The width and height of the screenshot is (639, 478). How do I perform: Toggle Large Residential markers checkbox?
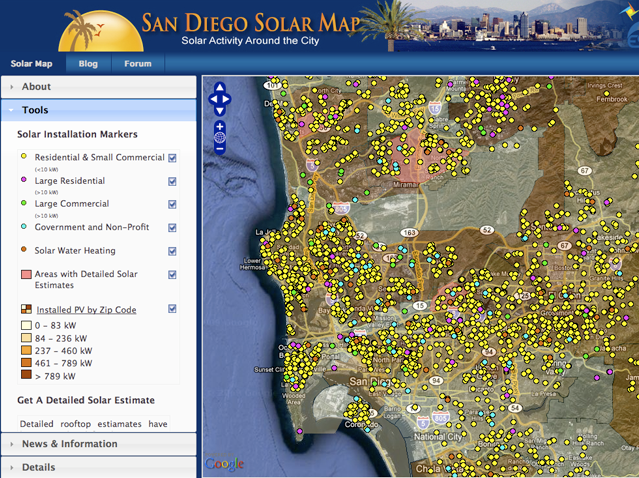[x=172, y=181]
